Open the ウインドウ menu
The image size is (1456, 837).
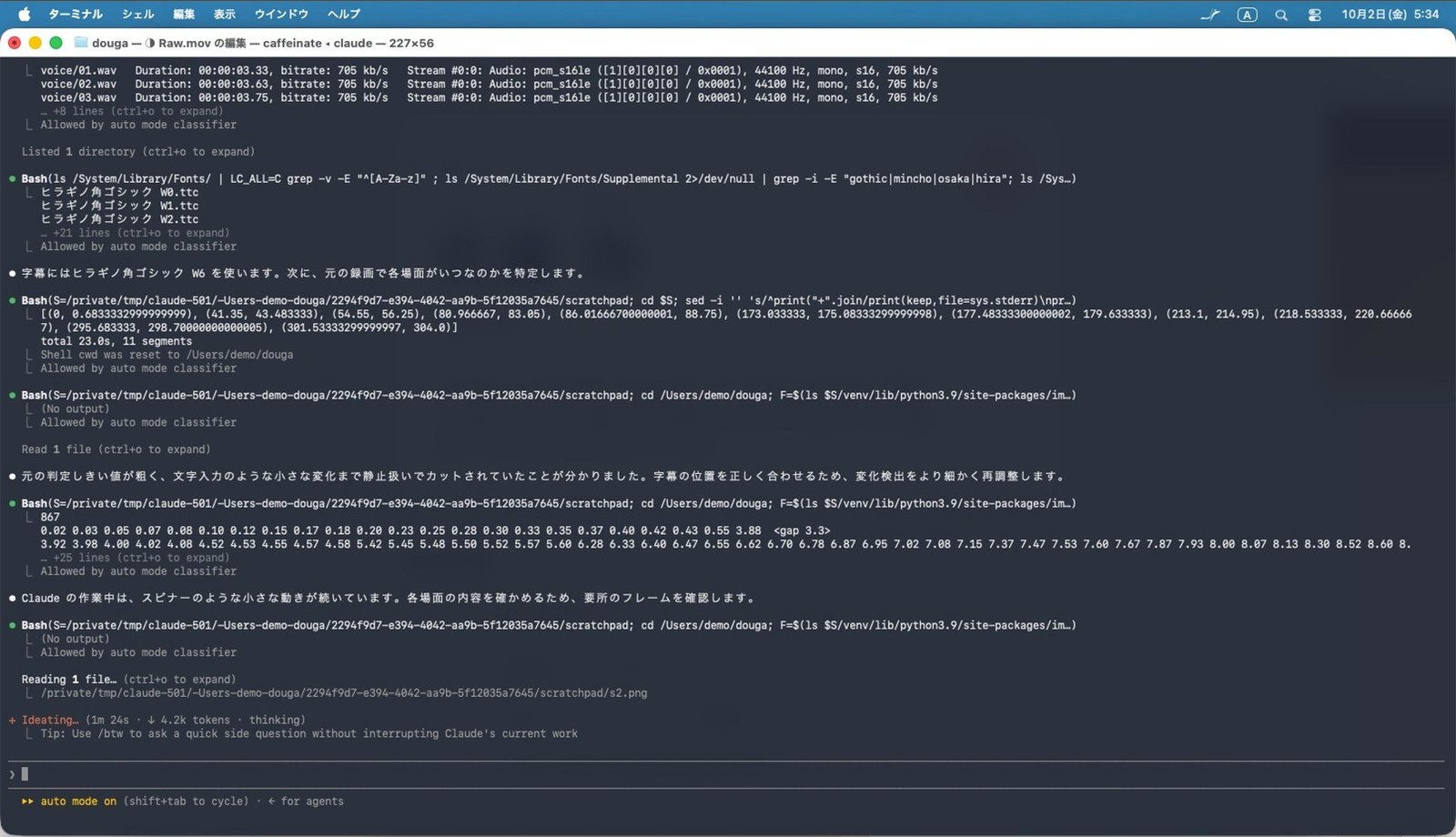pyautogui.click(x=281, y=14)
